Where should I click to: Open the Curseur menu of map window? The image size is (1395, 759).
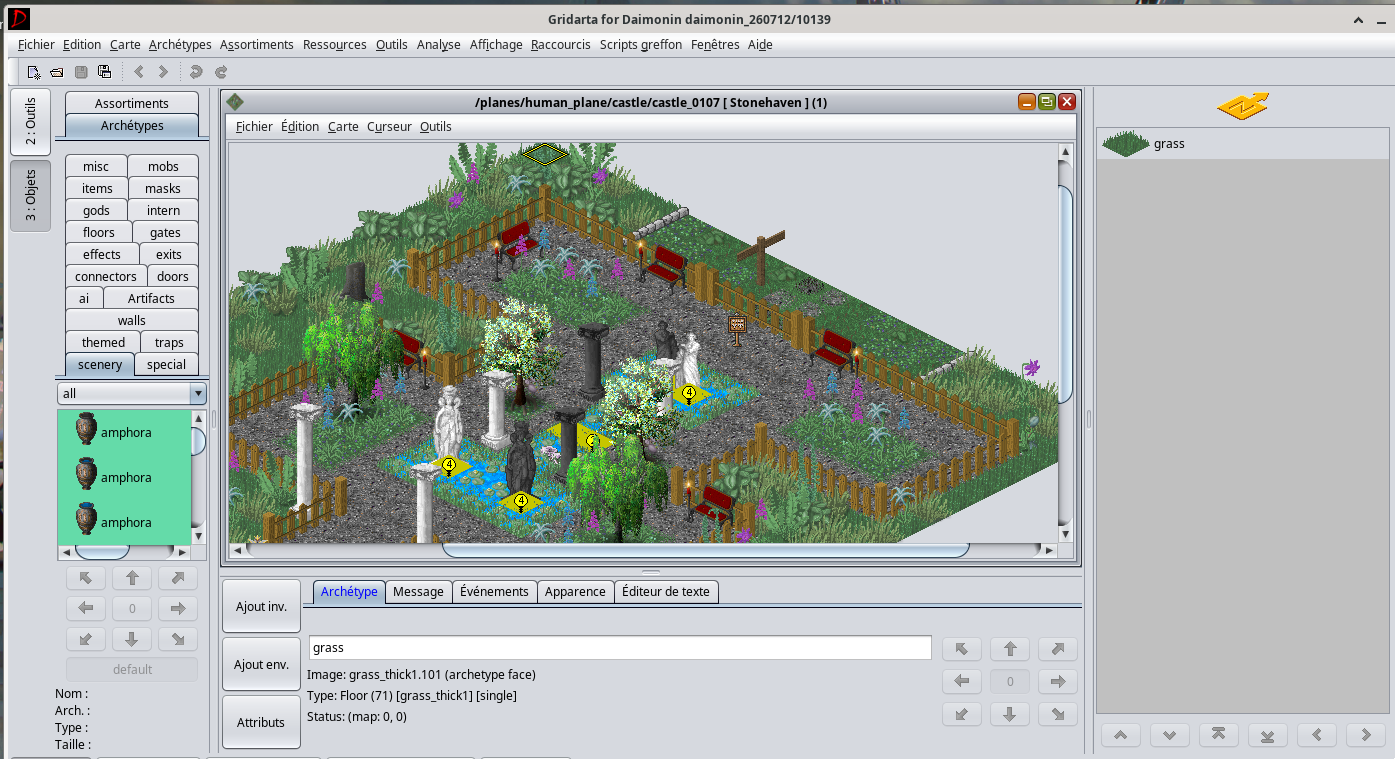(389, 126)
